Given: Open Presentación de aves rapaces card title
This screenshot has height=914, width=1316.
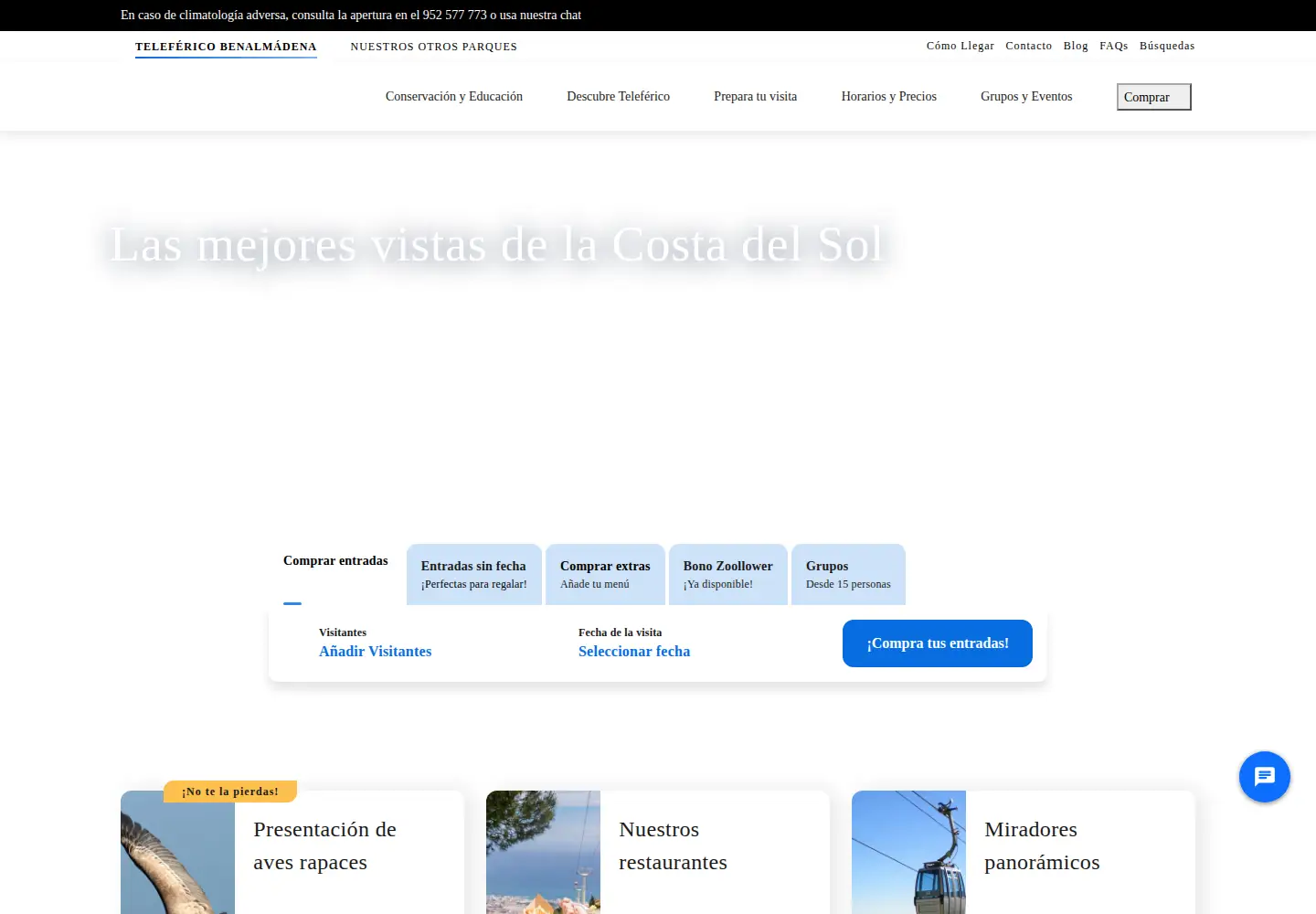Looking at the screenshot, I should coord(325,845).
